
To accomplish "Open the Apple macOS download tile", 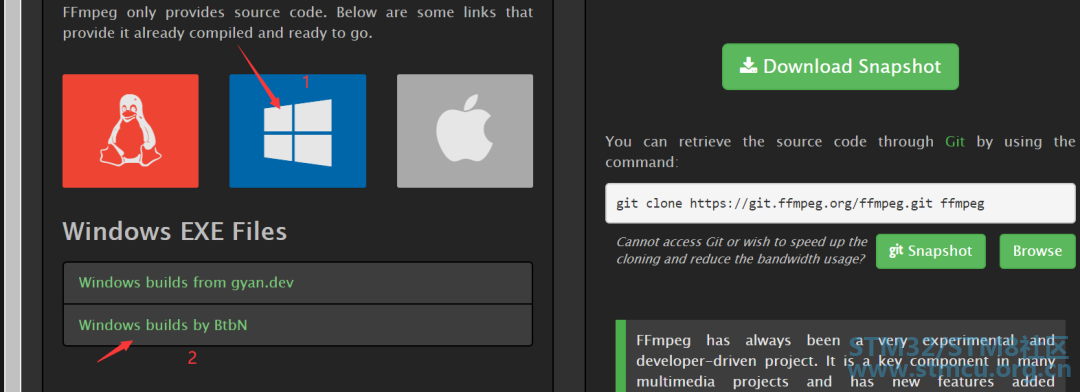I will coord(465,131).
